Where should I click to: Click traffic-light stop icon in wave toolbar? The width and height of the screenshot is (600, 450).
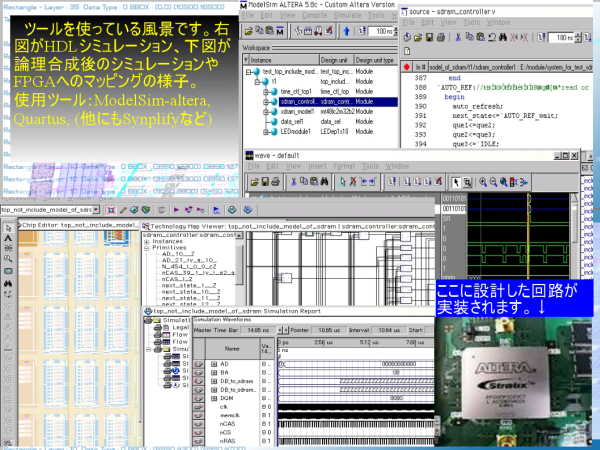(514, 183)
